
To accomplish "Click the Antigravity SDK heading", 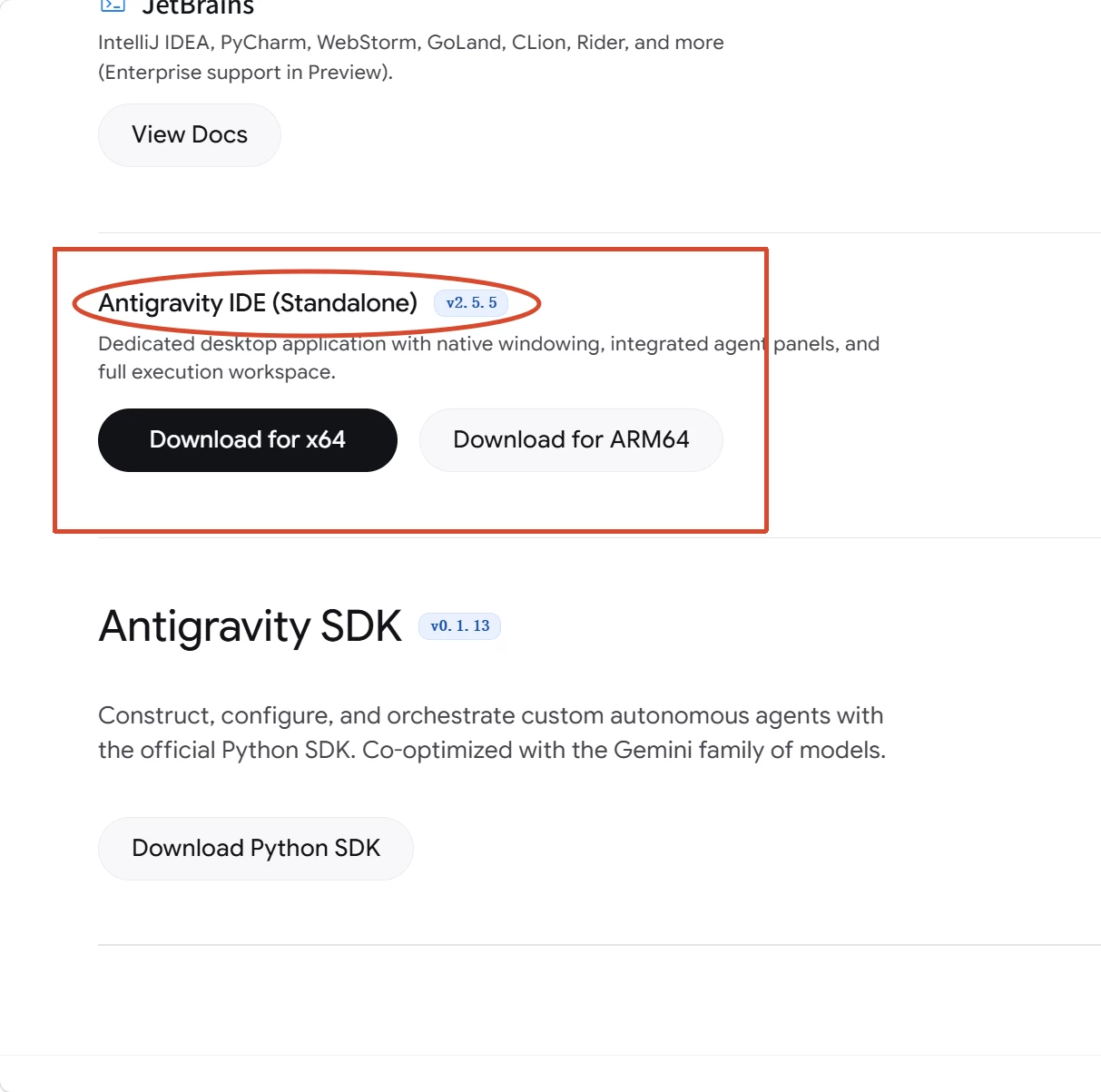I will [251, 626].
